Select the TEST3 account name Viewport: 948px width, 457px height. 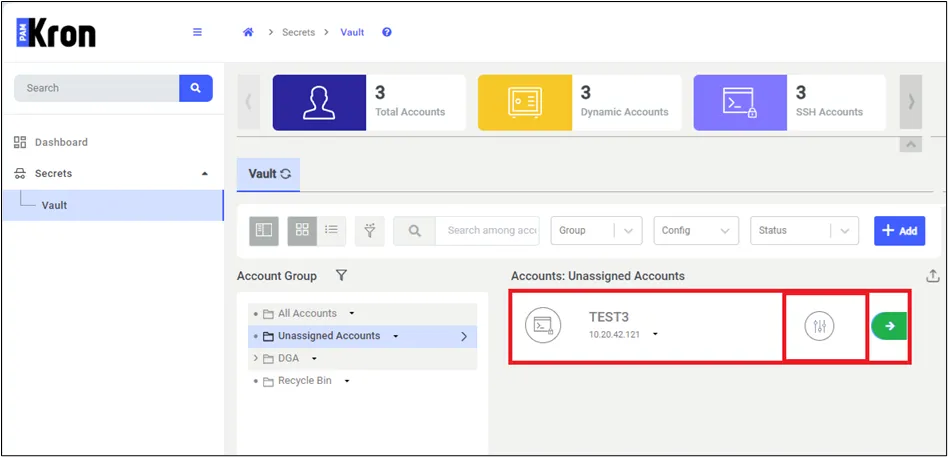coord(609,317)
